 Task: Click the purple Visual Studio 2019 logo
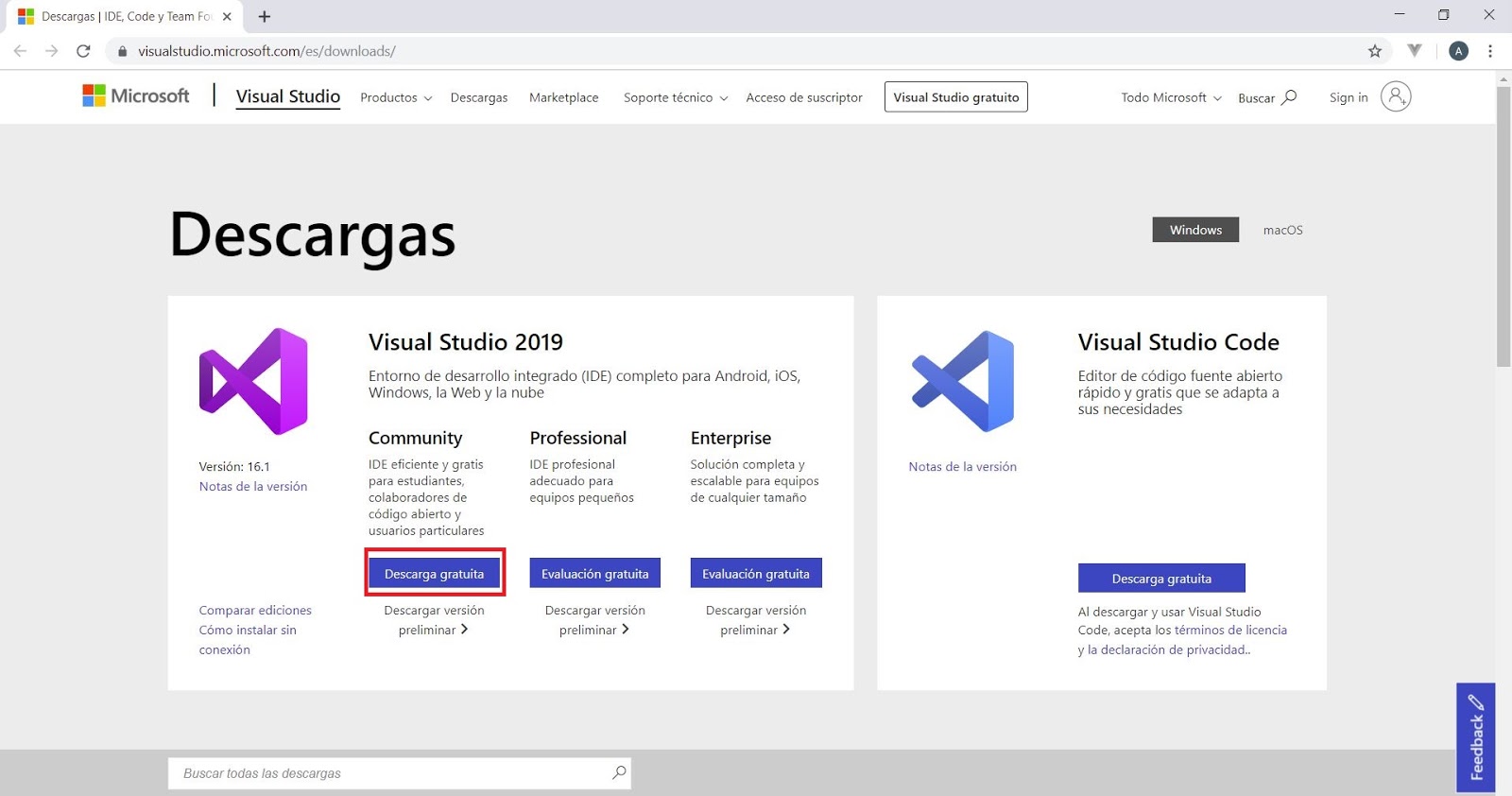(x=253, y=381)
